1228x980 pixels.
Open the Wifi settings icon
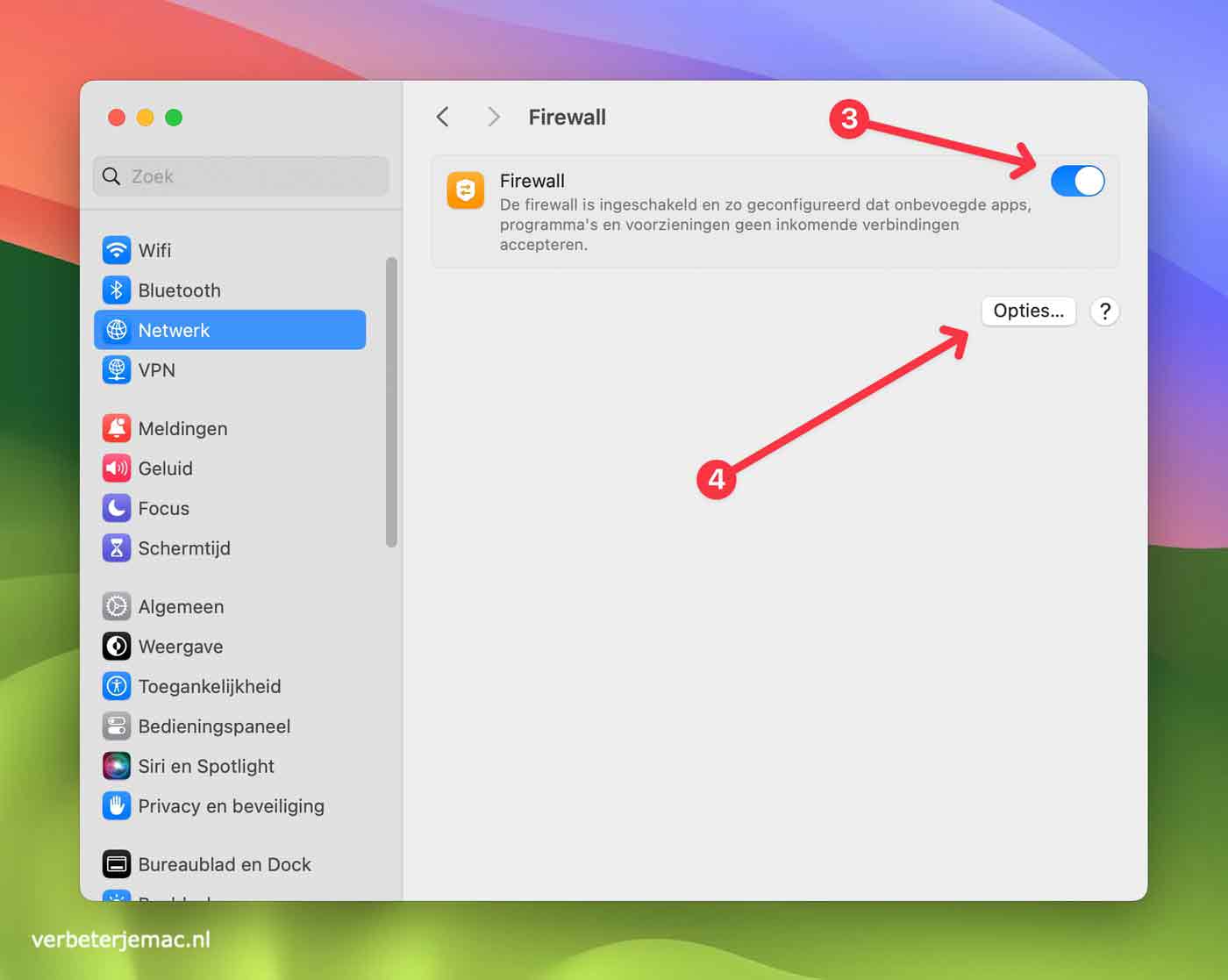(117, 250)
